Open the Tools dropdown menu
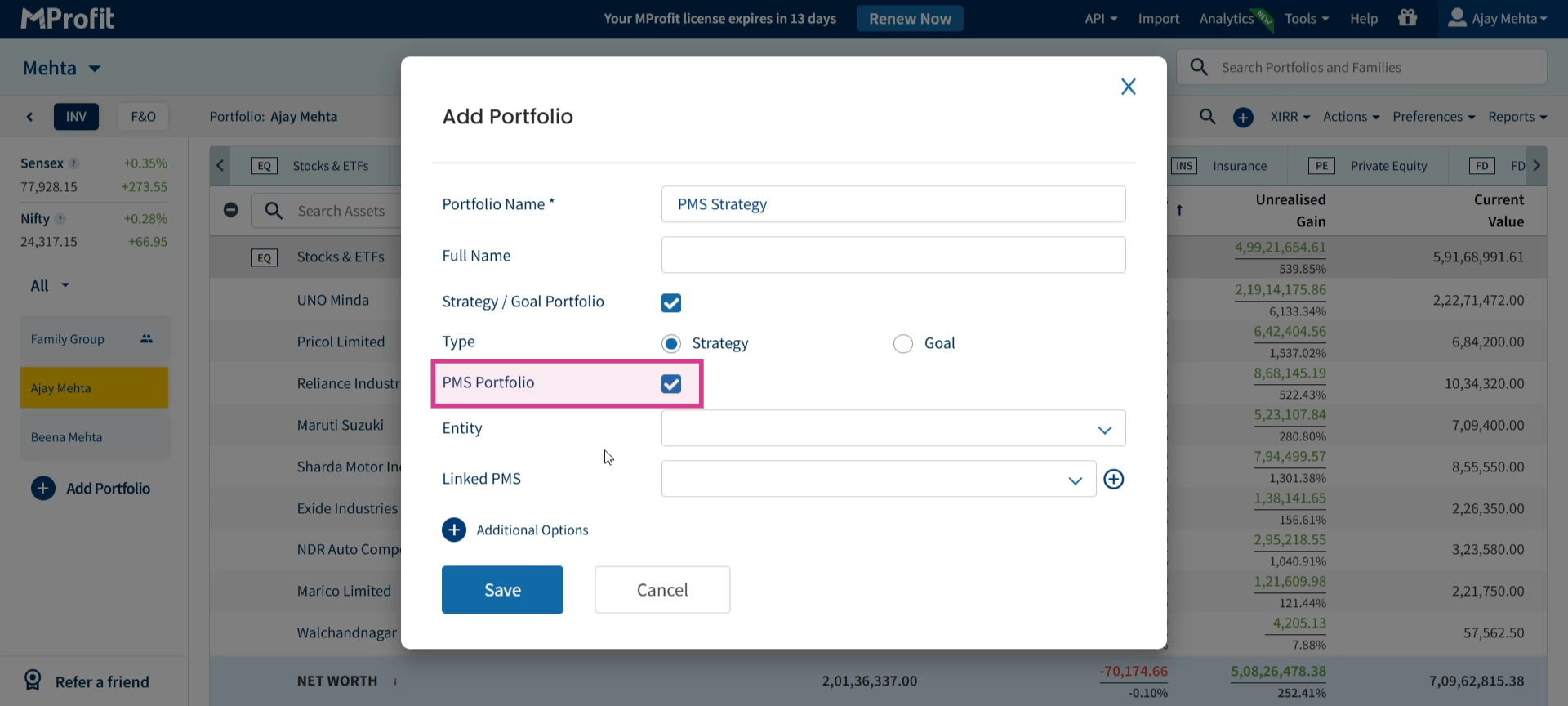Screen dimensions: 1568x706 point(1307,18)
